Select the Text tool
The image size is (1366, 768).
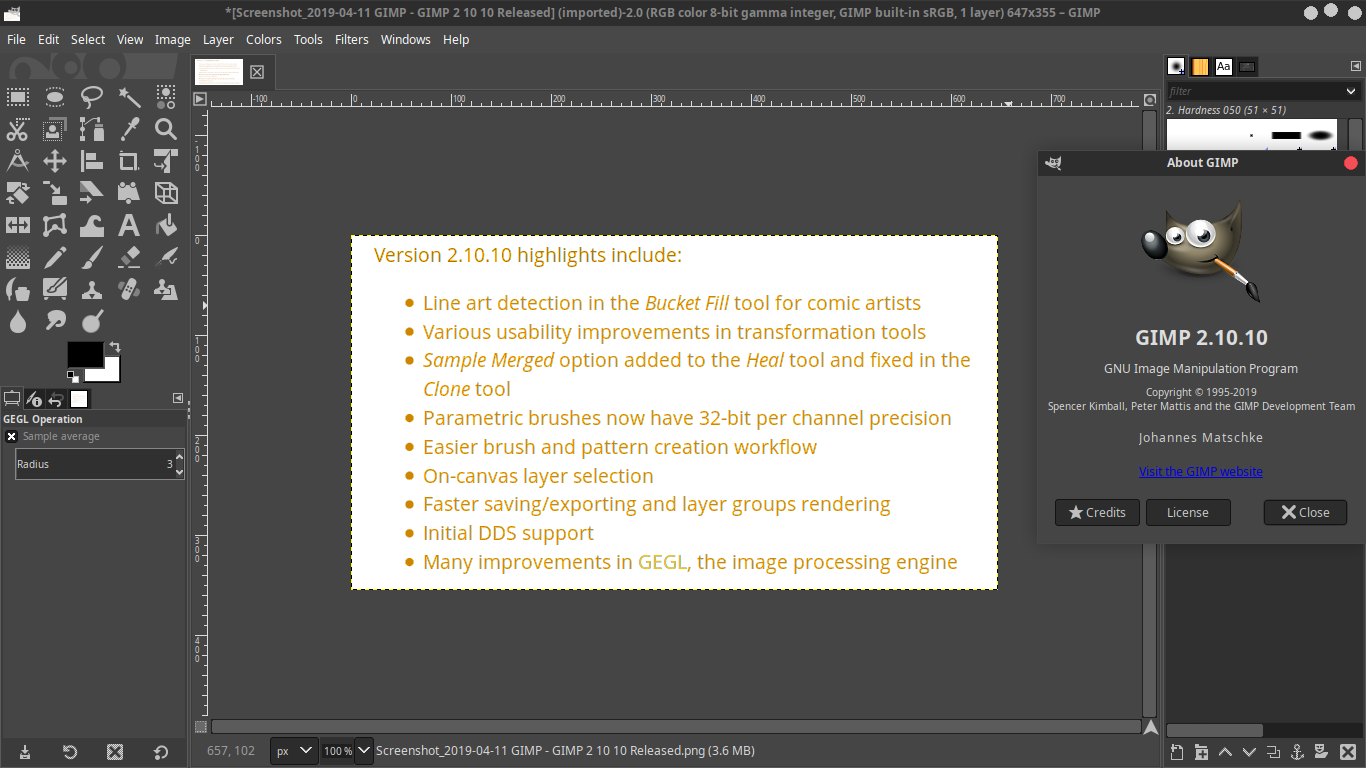pyautogui.click(x=129, y=225)
